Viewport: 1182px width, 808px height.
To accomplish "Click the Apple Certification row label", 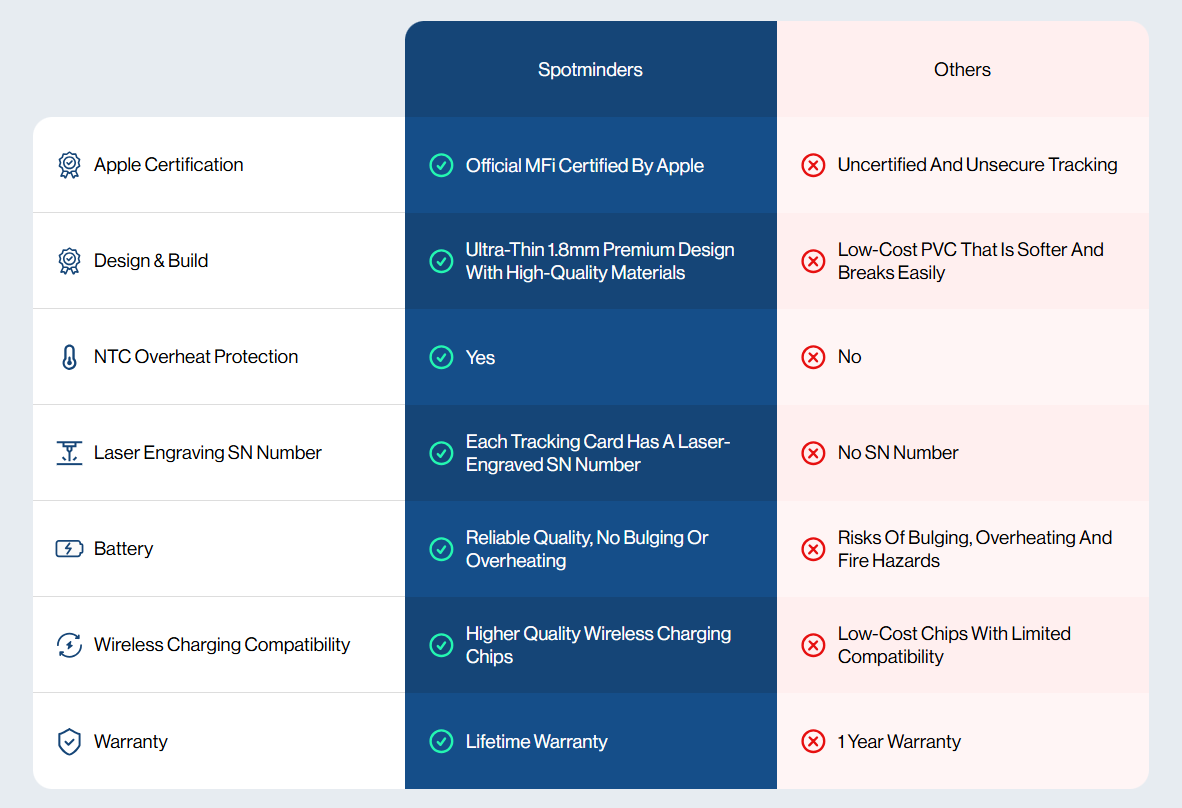I will tap(168, 165).
